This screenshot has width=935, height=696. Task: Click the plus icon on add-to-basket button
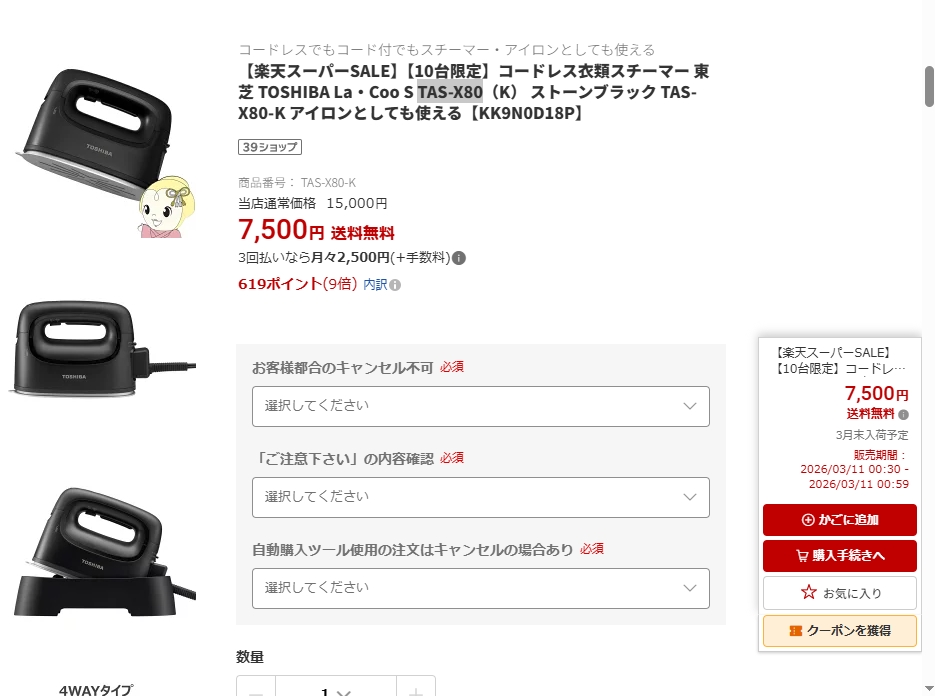tap(808, 520)
